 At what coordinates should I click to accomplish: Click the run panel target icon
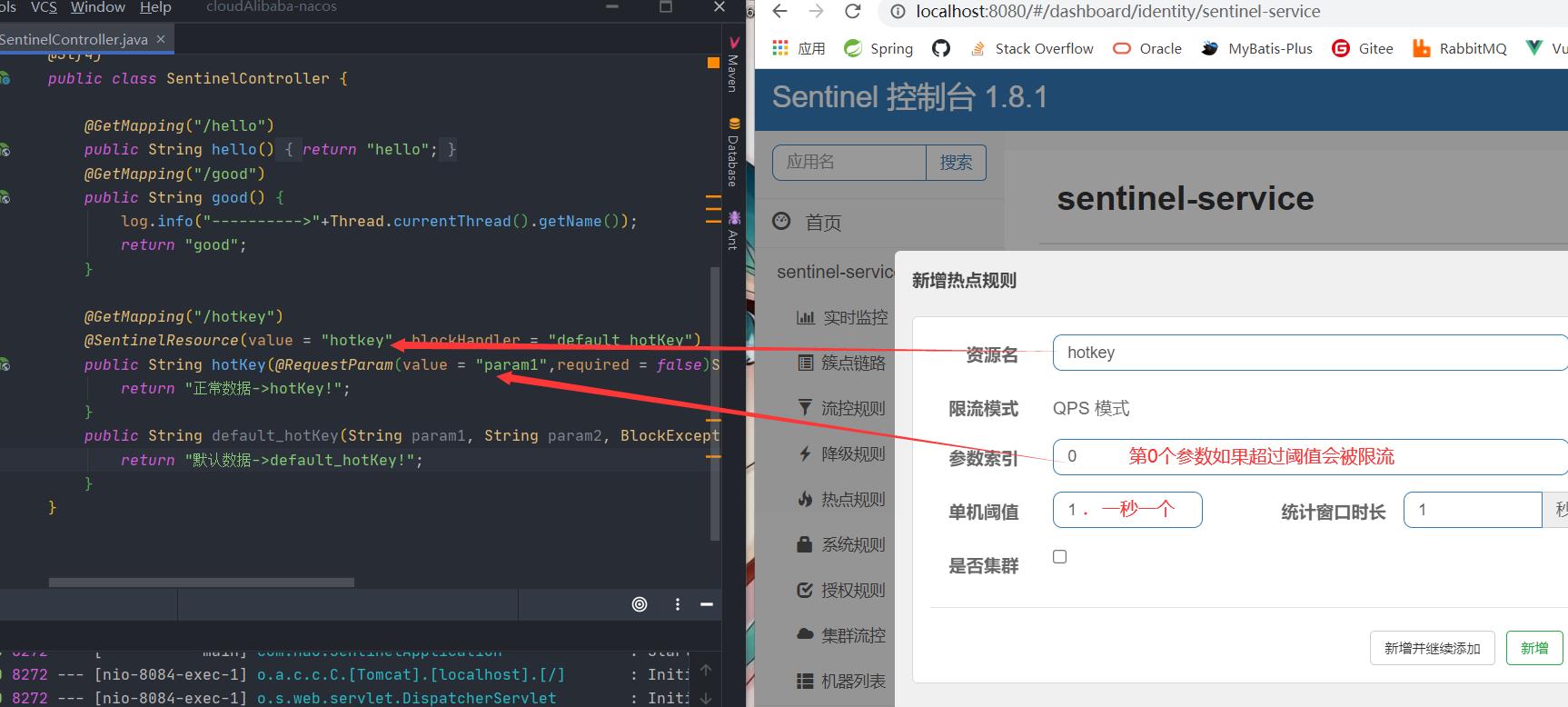pos(640,604)
